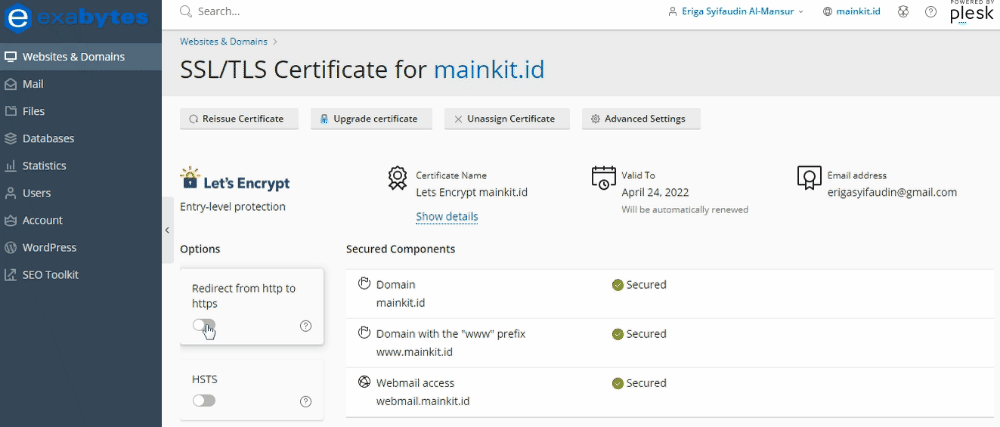Click the Let's Encrypt logo

pyautogui.click(x=235, y=180)
